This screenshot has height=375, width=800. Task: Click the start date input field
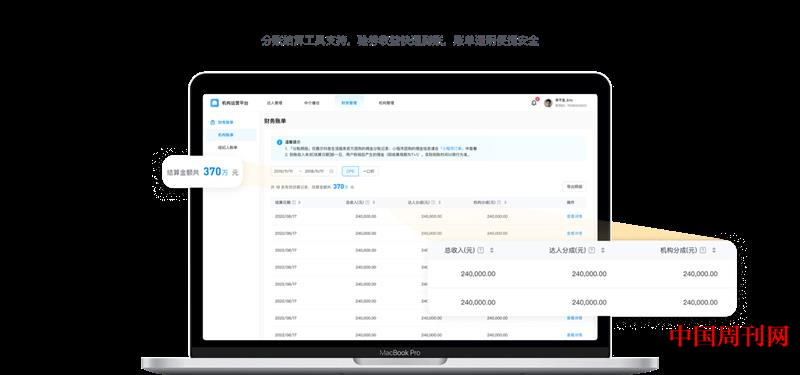point(284,171)
